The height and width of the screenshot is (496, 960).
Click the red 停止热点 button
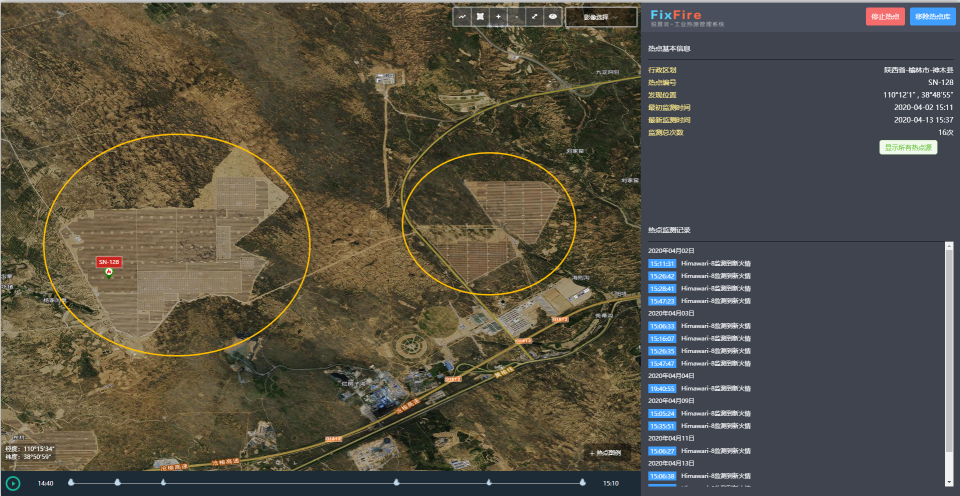[885, 16]
